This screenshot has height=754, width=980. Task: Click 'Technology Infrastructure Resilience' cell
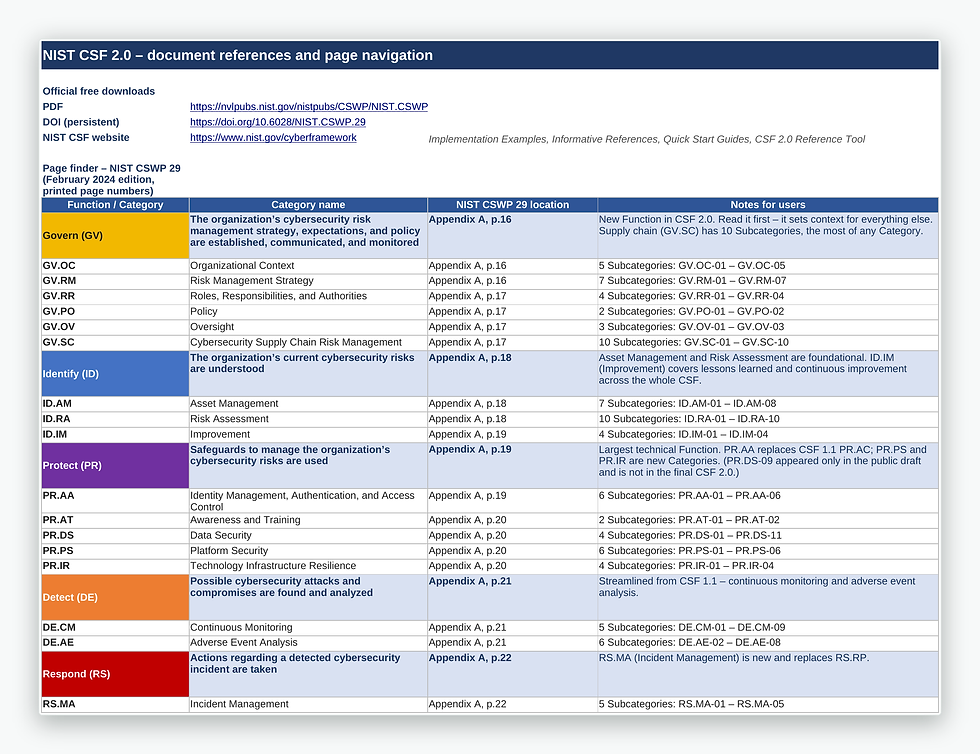click(308, 566)
